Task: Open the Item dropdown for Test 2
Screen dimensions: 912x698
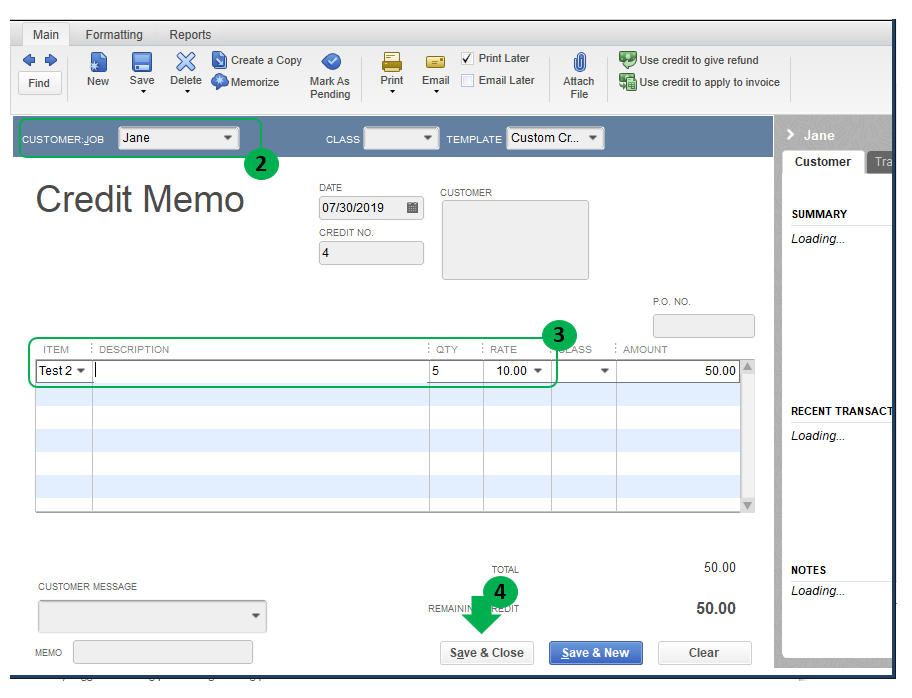Action: [81, 371]
